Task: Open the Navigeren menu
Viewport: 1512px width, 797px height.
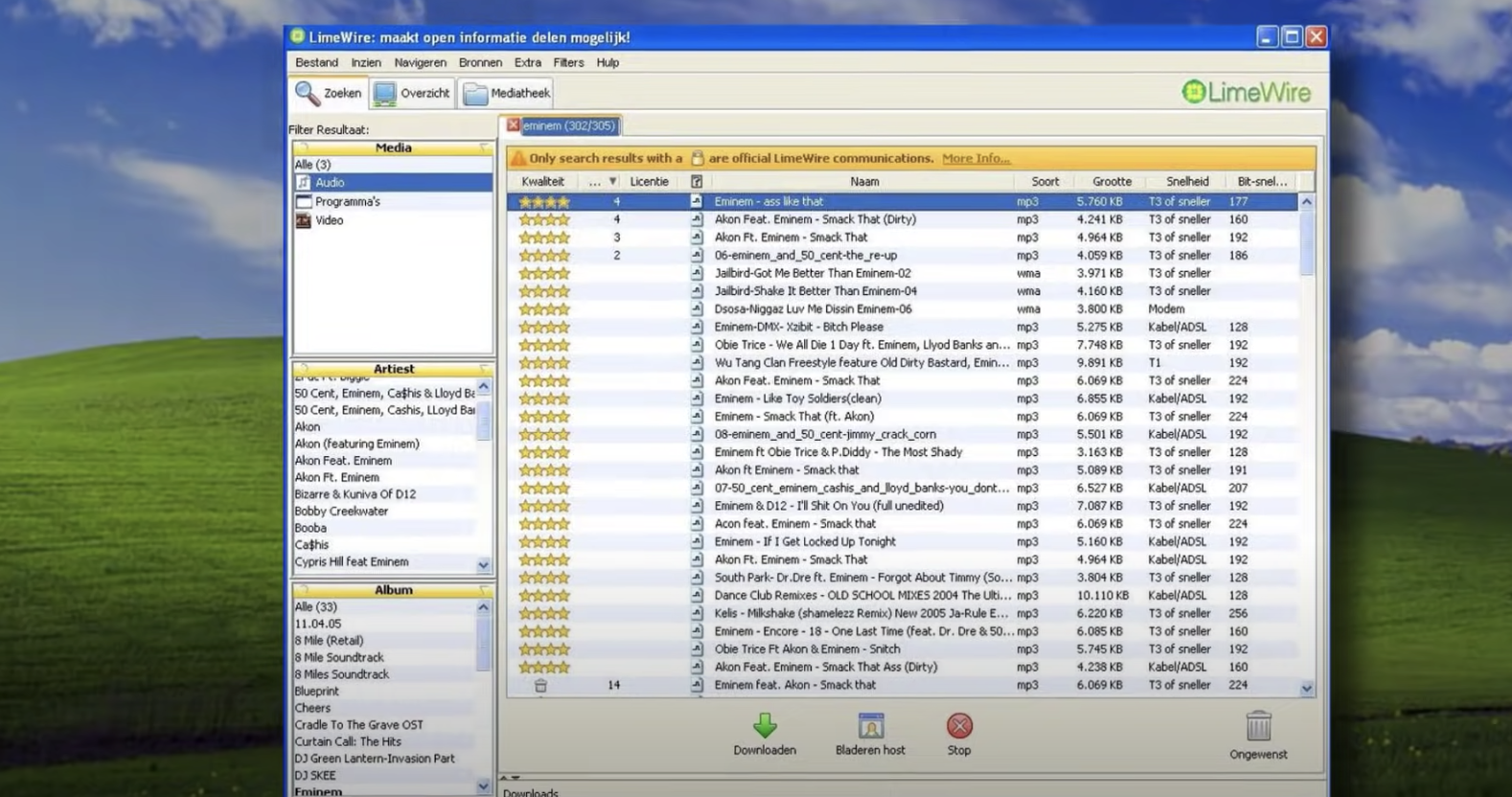Action: pos(420,62)
